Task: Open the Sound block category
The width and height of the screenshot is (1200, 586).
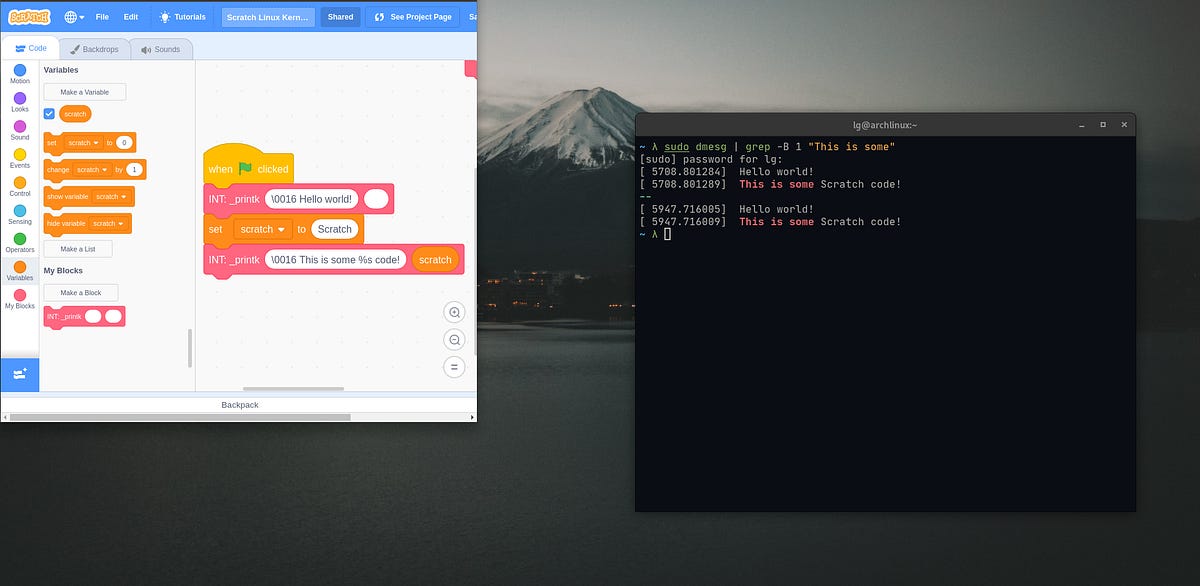Action: tap(20, 128)
